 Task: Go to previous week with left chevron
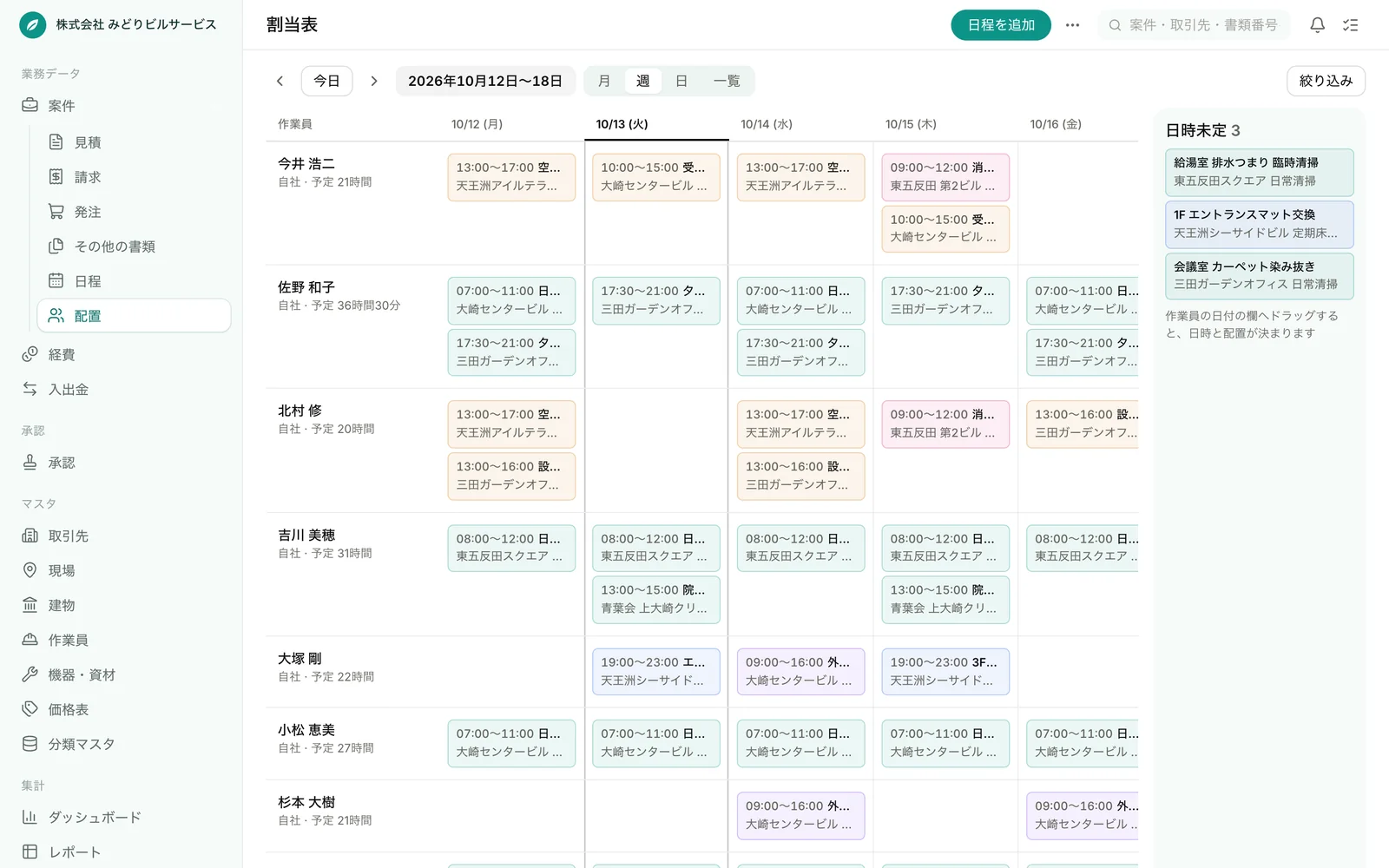coord(280,81)
